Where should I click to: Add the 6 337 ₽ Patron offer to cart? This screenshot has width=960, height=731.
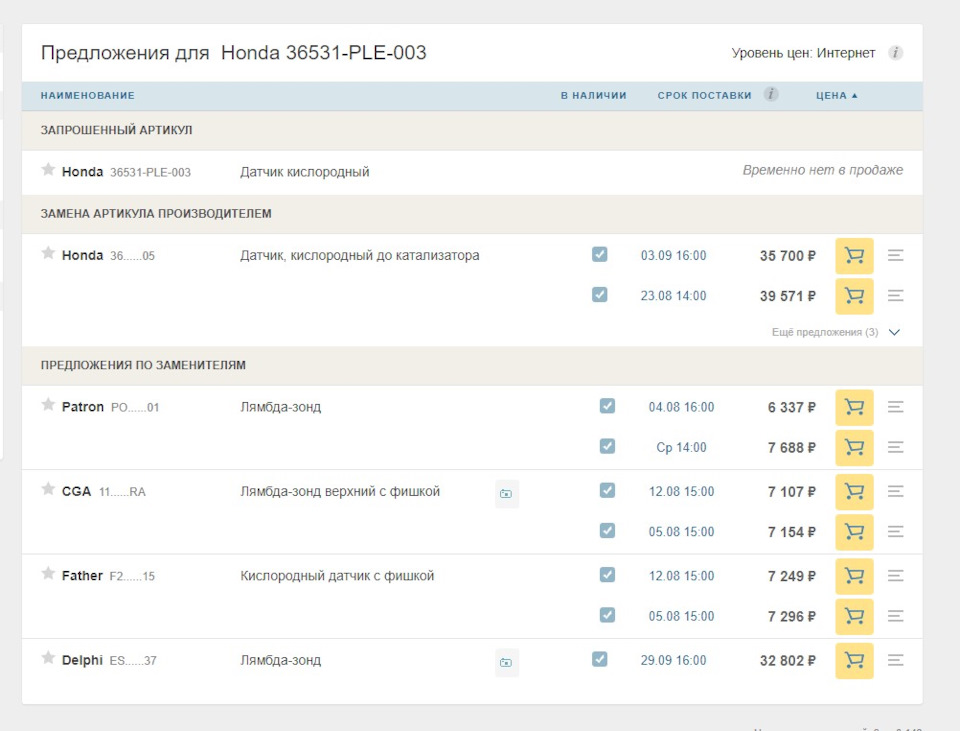click(x=854, y=407)
